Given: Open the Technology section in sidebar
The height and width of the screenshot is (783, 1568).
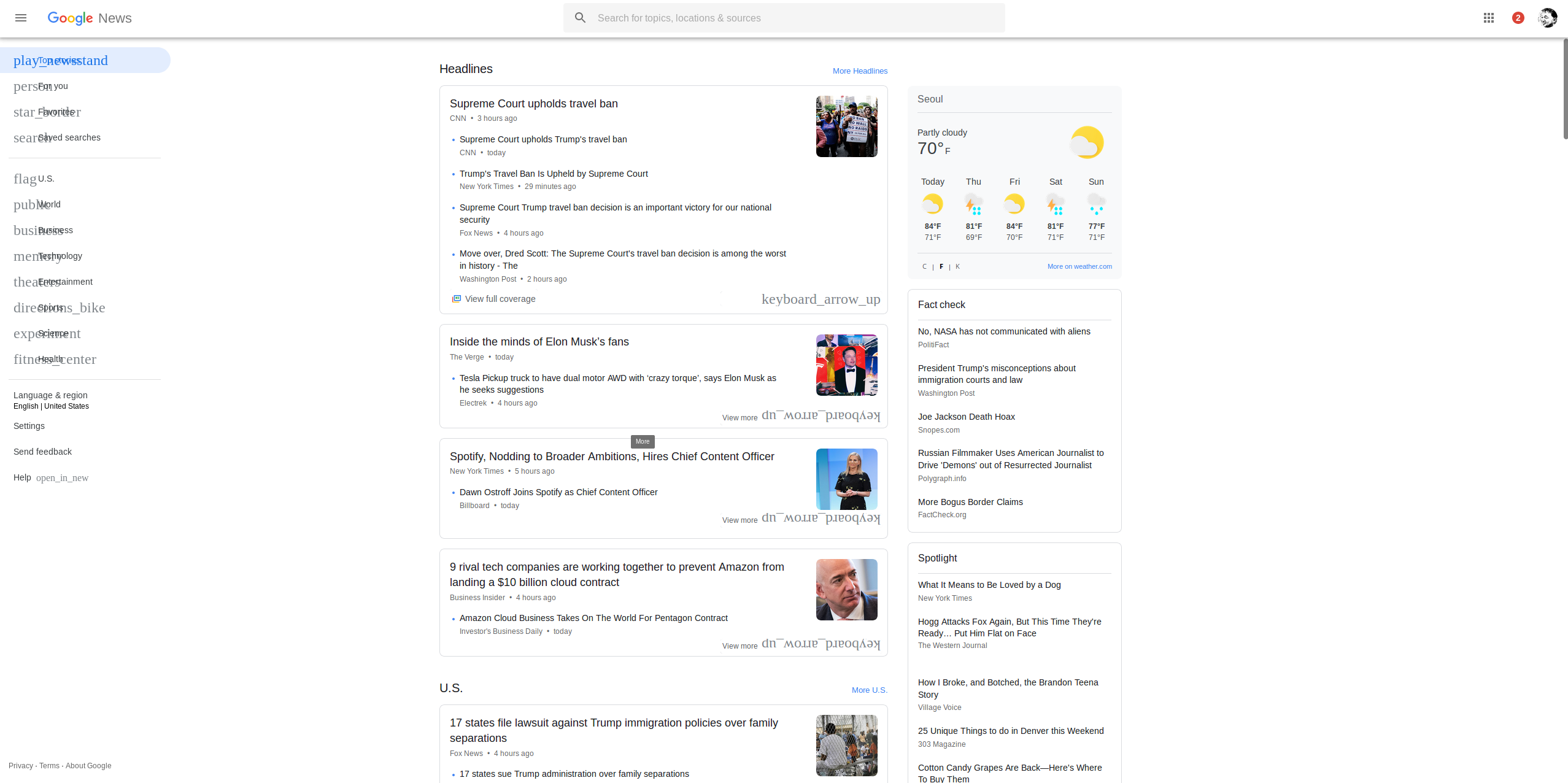Looking at the screenshot, I should (60, 256).
